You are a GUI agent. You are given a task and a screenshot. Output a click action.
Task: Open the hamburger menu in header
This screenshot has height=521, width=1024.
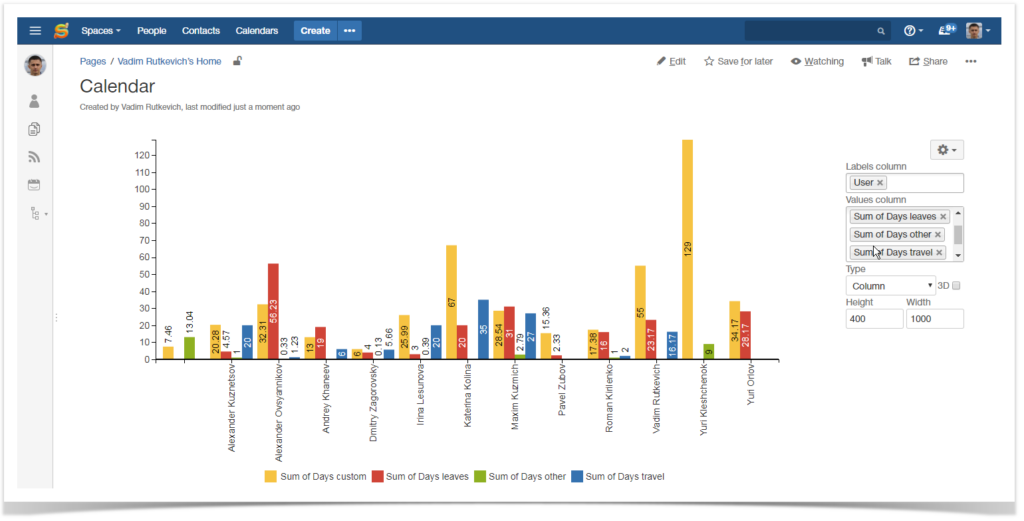(x=35, y=31)
